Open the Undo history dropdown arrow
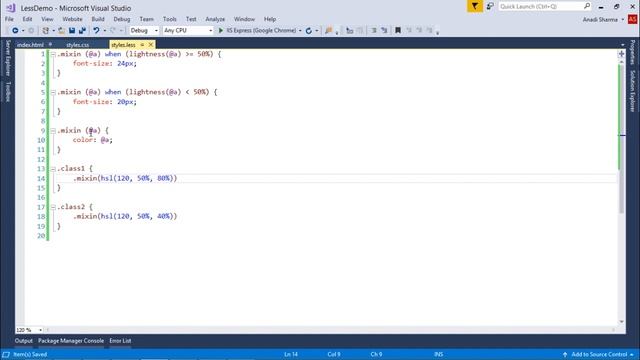640x360 pixels. pos(104,31)
